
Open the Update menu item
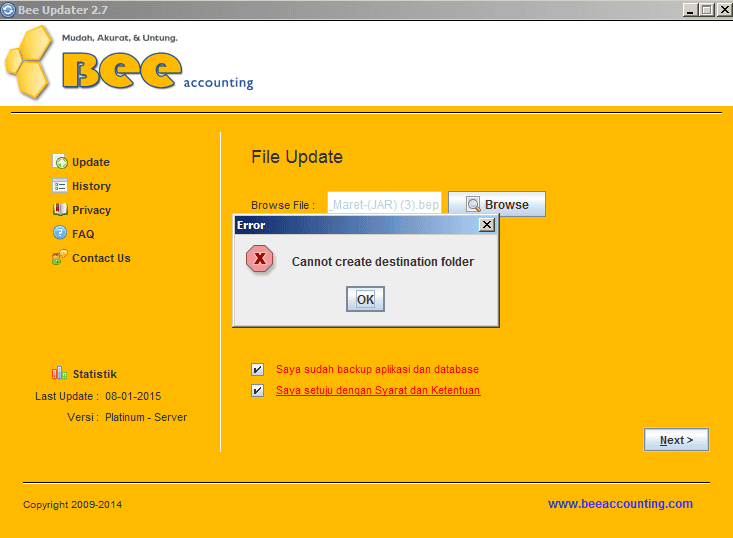click(x=91, y=162)
